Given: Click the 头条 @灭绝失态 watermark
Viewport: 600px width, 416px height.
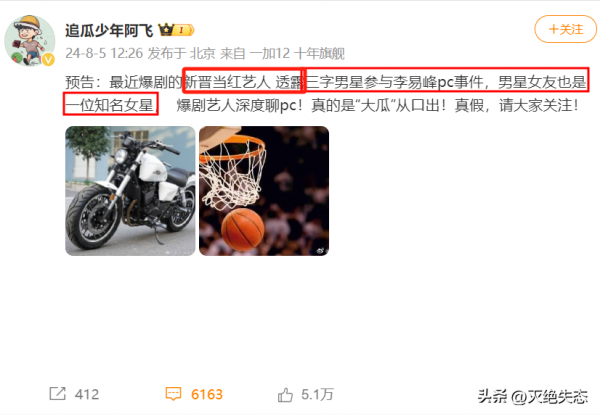Looking at the screenshot, I should [532, 396].
